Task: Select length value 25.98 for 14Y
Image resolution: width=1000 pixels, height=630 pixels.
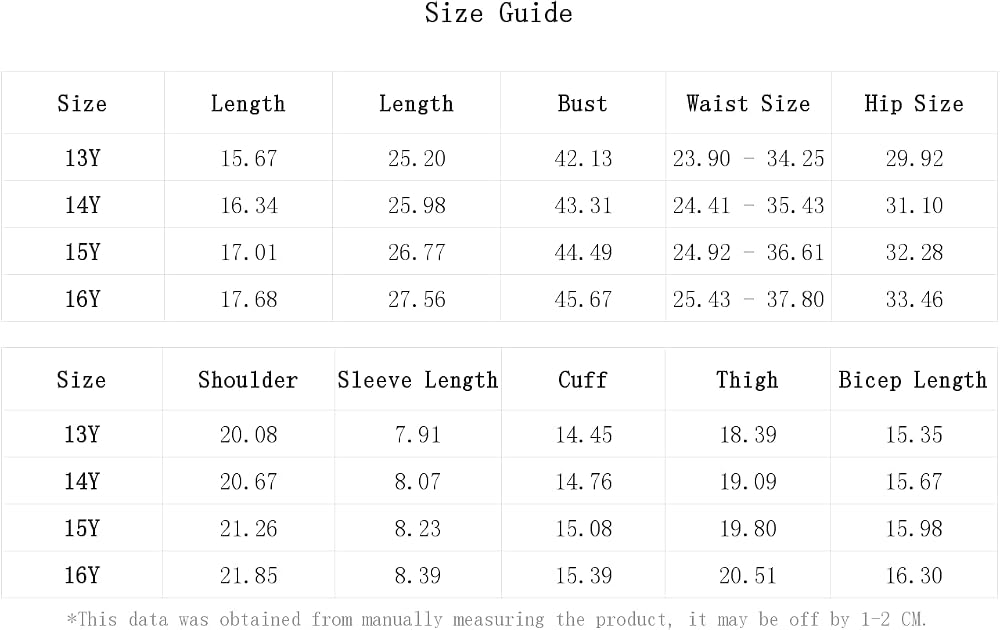Action: tap(416, 205)
